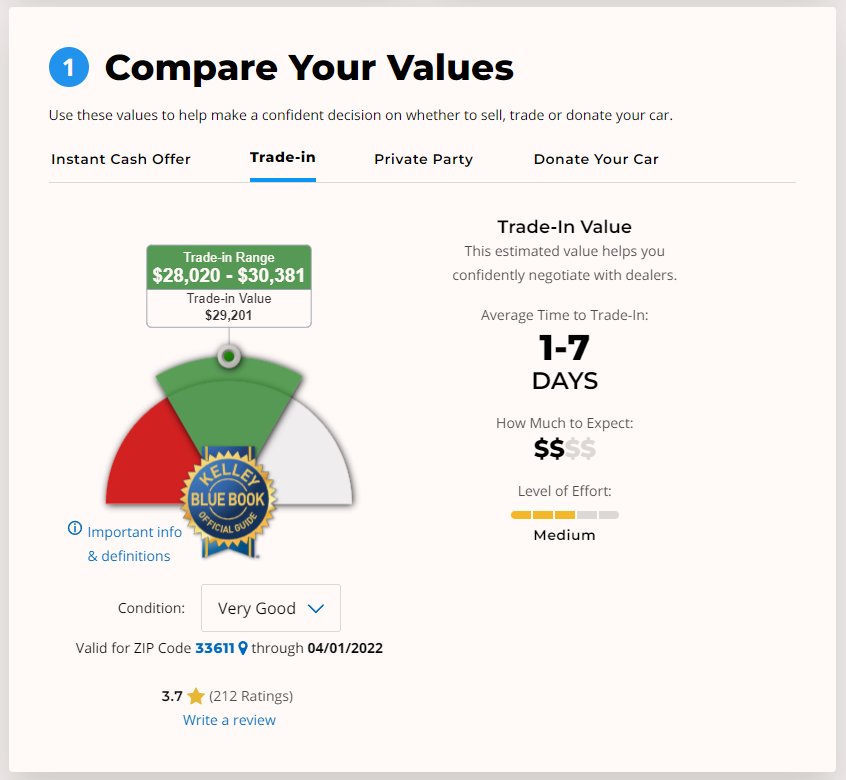The height and width of the screenshot is (780, 846).
Task: Open the Private Party tab
Action: [x=424, y=159]
